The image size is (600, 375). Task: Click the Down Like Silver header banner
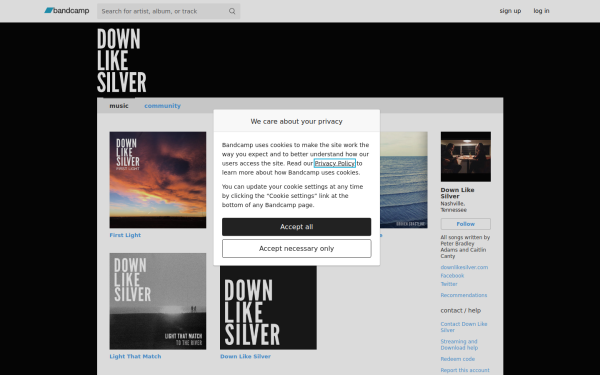[122, 60]
